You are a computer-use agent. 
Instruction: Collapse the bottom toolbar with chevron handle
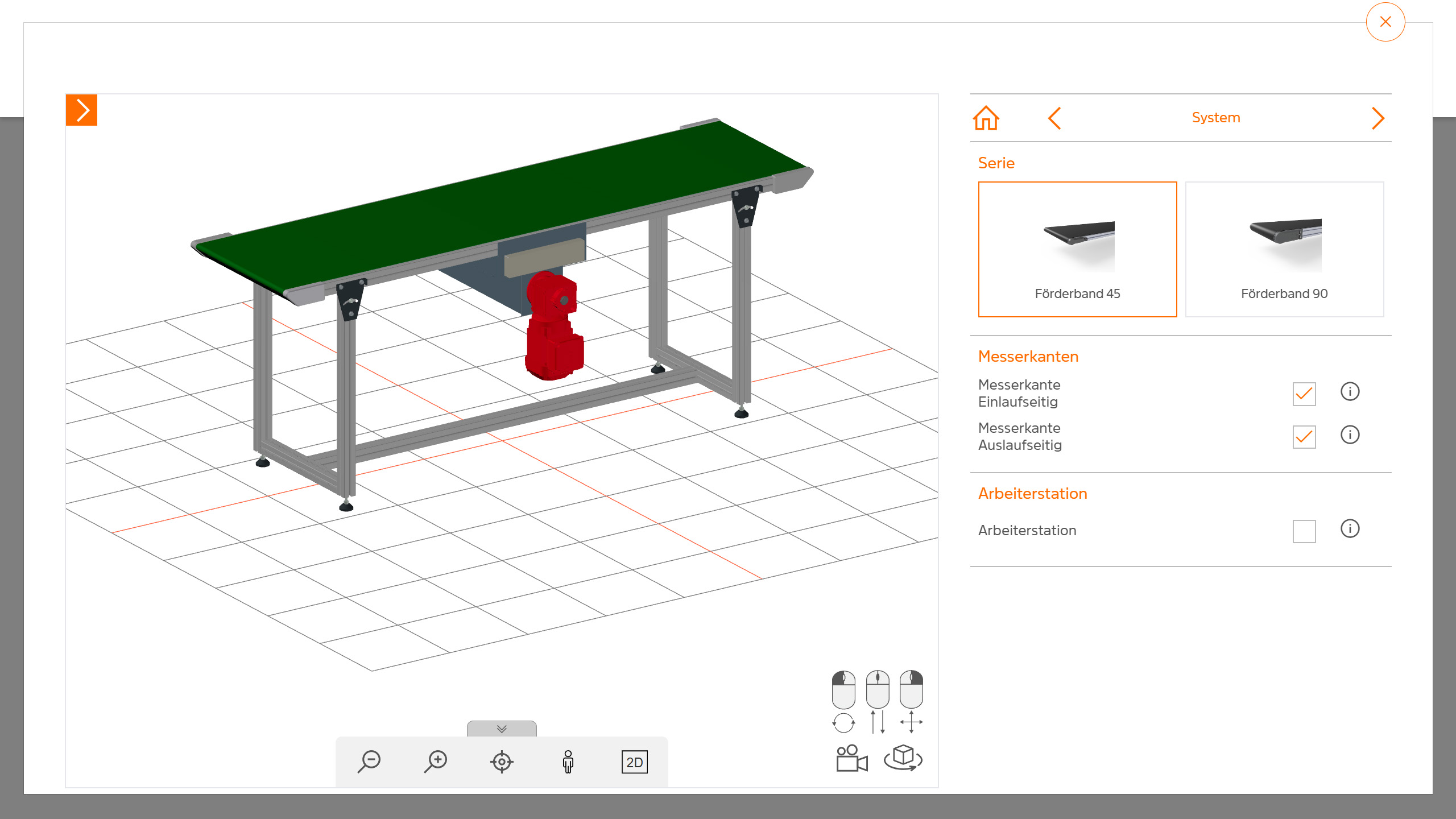(502, 729)
